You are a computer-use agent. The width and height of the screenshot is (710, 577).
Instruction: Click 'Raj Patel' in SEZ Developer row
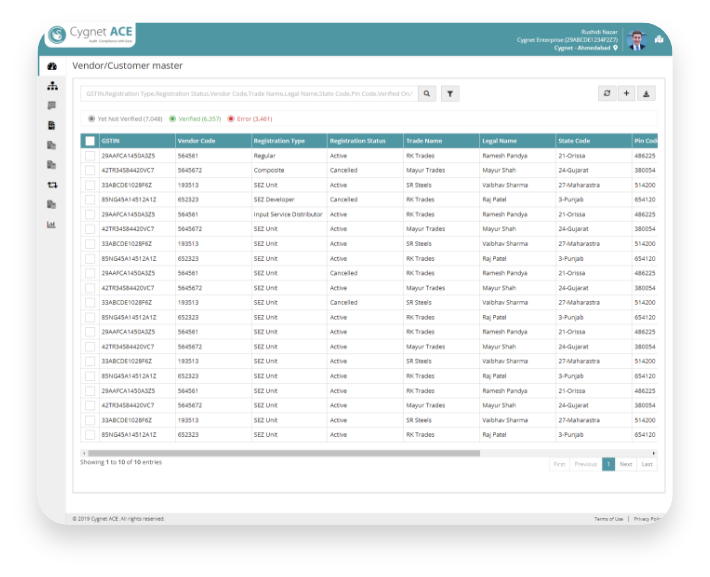tap(494, 200)
